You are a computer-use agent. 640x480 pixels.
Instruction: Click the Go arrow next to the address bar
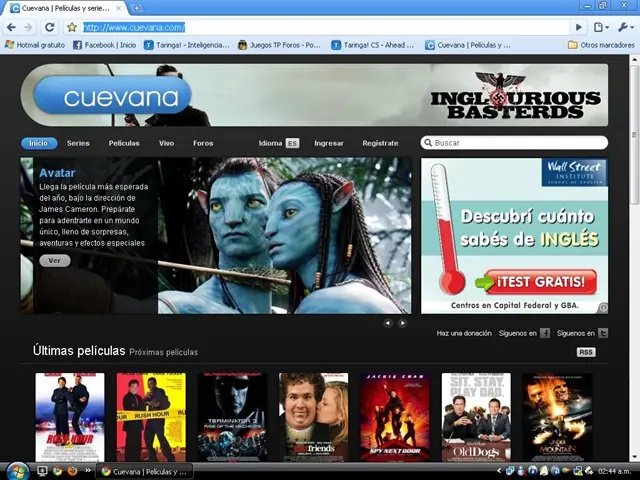[x=579, y=27]
